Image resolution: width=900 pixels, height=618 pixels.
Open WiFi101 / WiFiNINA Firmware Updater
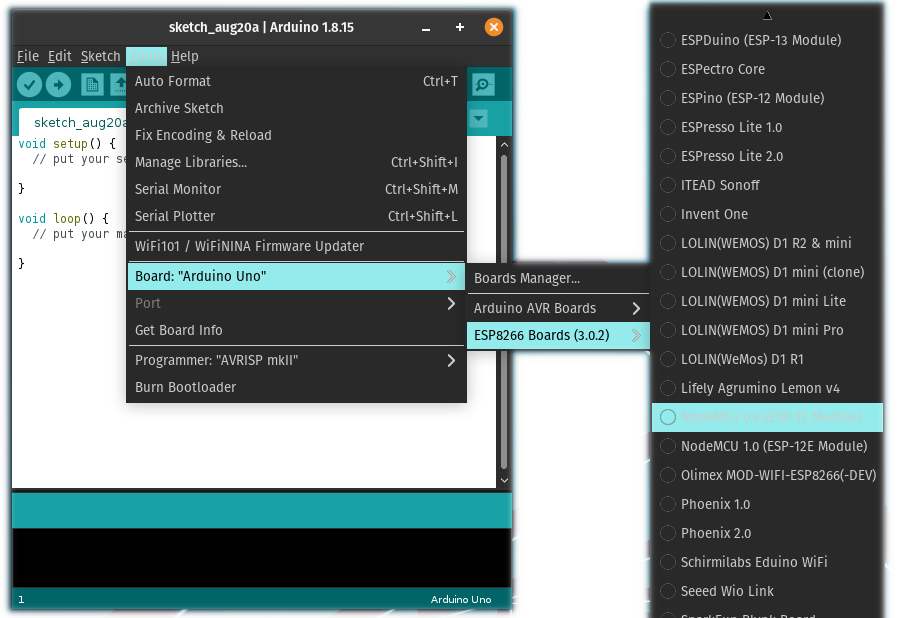tap(296, 246)
